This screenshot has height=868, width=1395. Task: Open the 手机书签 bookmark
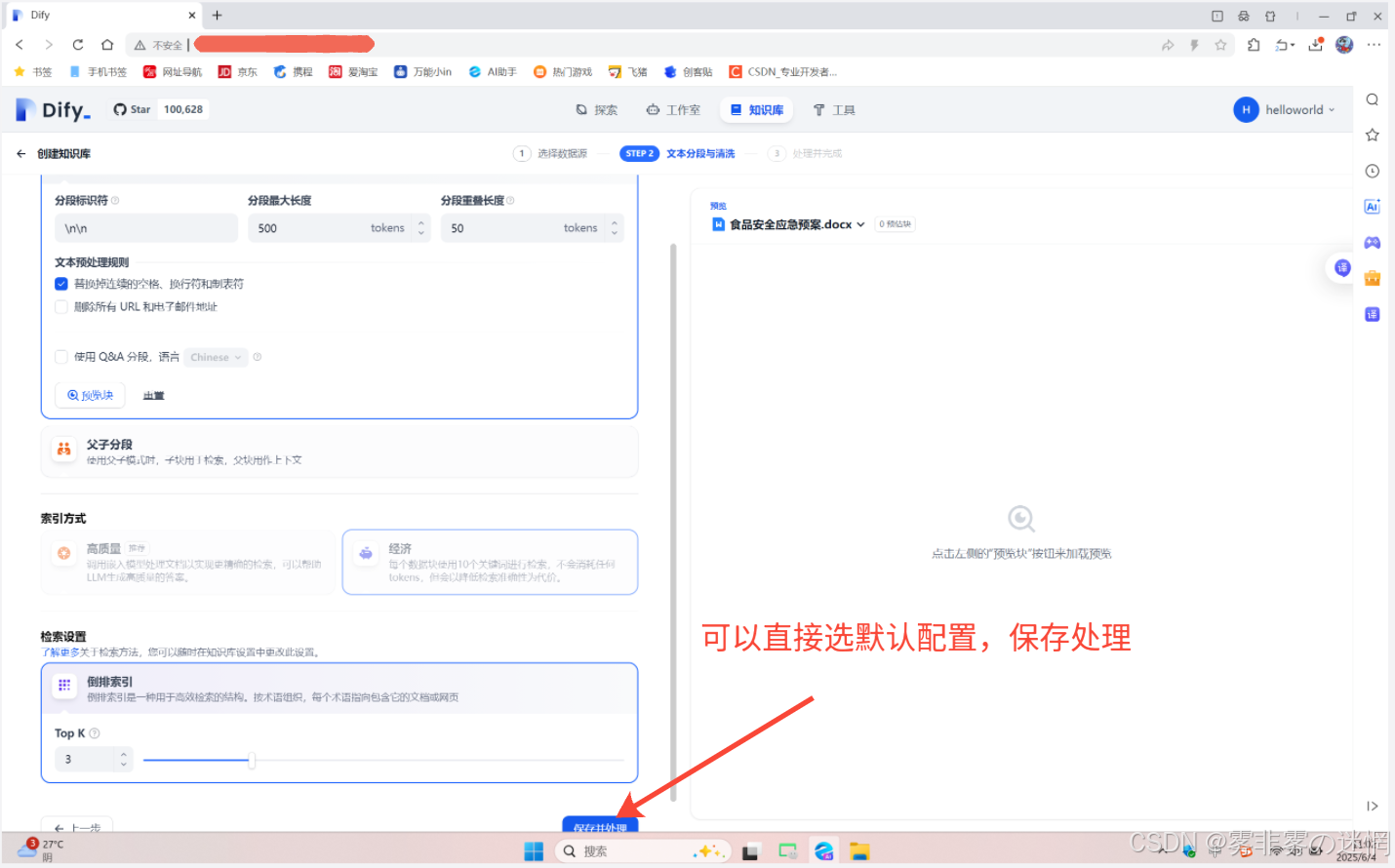[98, 72]
